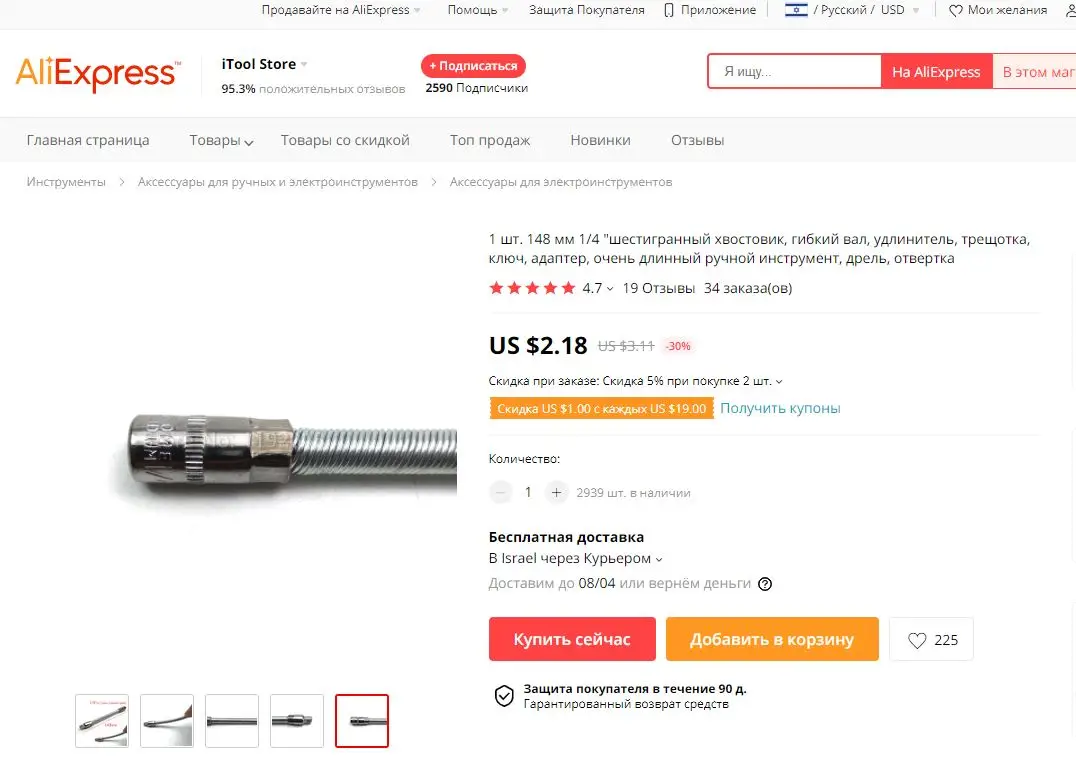1076x768 pixels.
Task: Click the Купить сейчас button
Action: coord(572,639)
